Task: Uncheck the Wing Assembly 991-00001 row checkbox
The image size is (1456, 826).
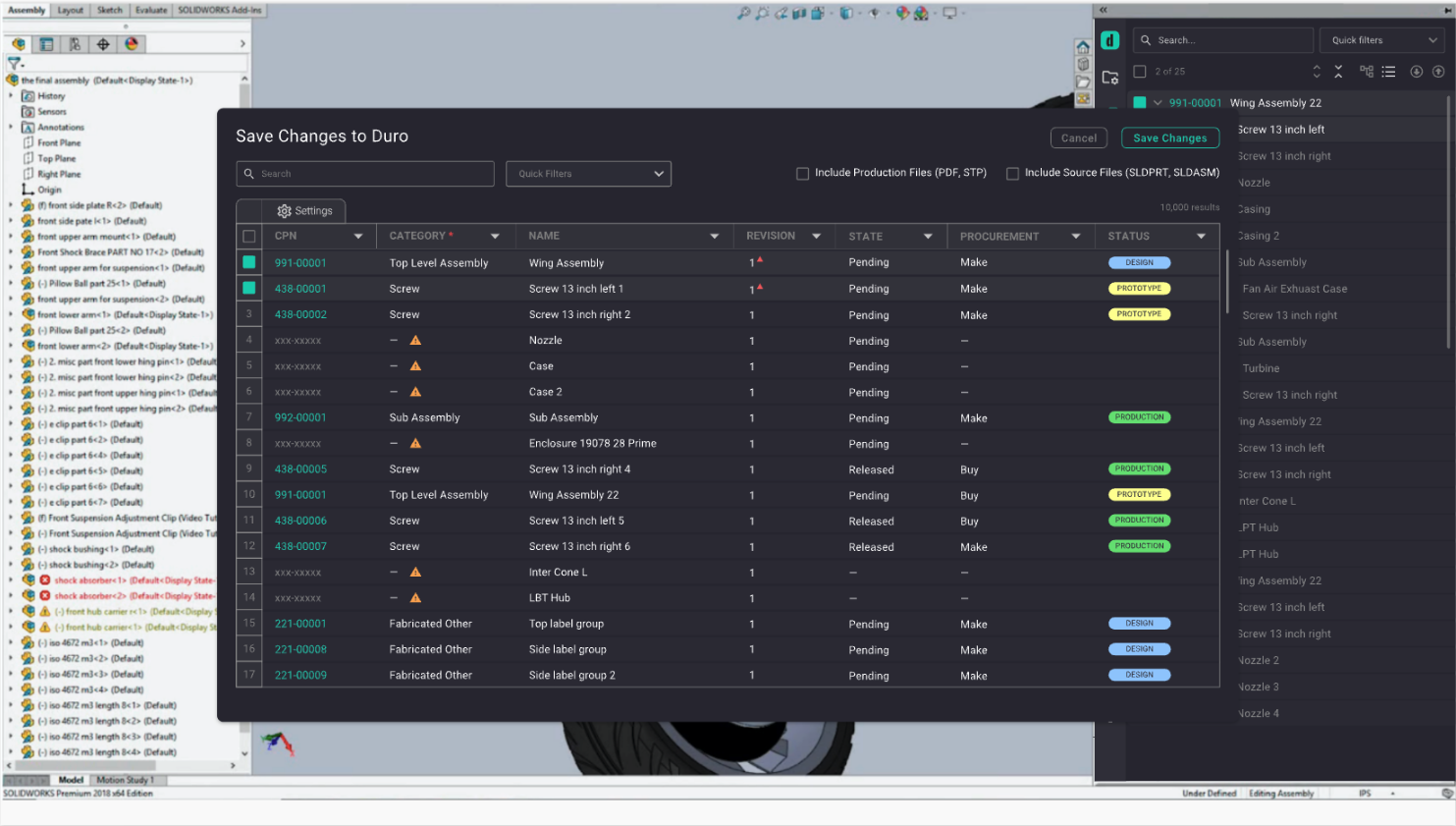Action: point(249,262)
